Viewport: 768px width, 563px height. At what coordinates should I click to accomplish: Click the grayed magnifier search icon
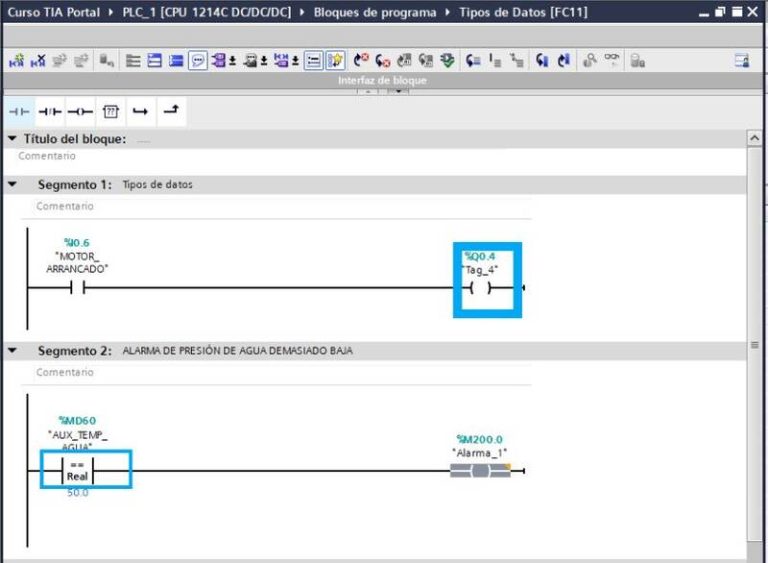point(590,61)
